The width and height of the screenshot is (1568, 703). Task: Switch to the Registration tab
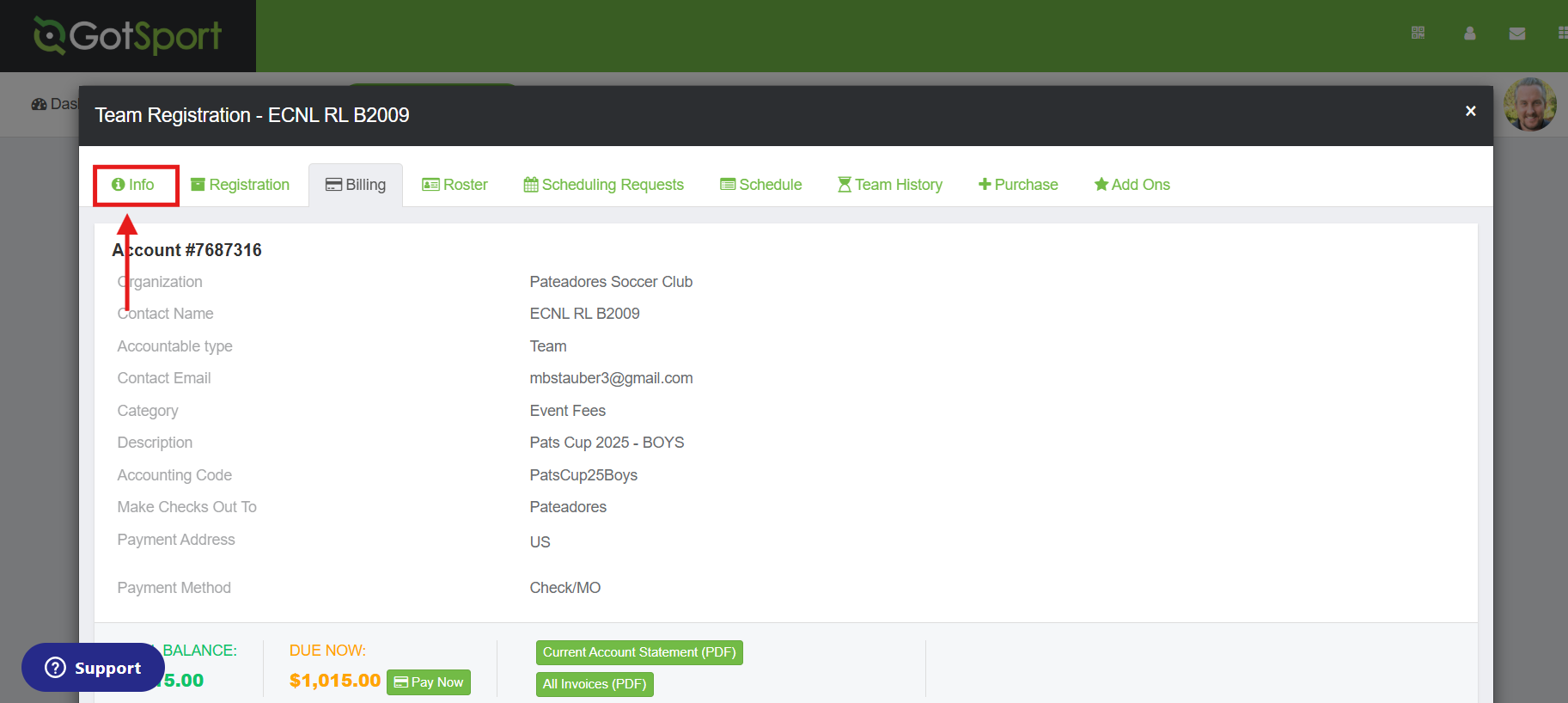coord(241,185)
